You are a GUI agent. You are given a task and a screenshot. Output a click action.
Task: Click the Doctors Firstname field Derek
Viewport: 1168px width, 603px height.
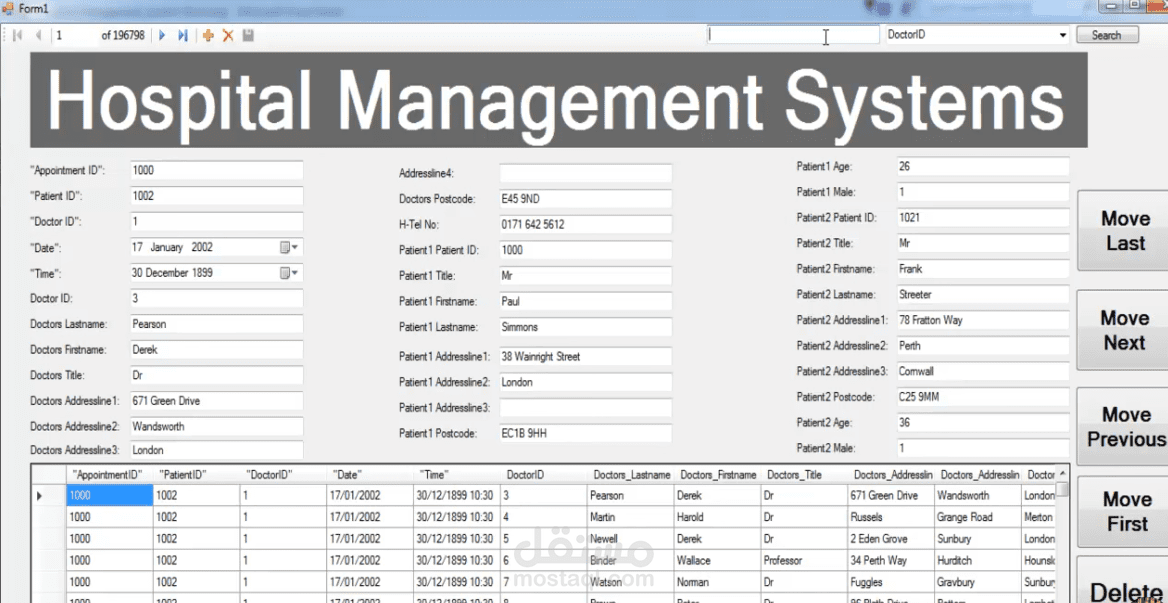coord(217,350)
